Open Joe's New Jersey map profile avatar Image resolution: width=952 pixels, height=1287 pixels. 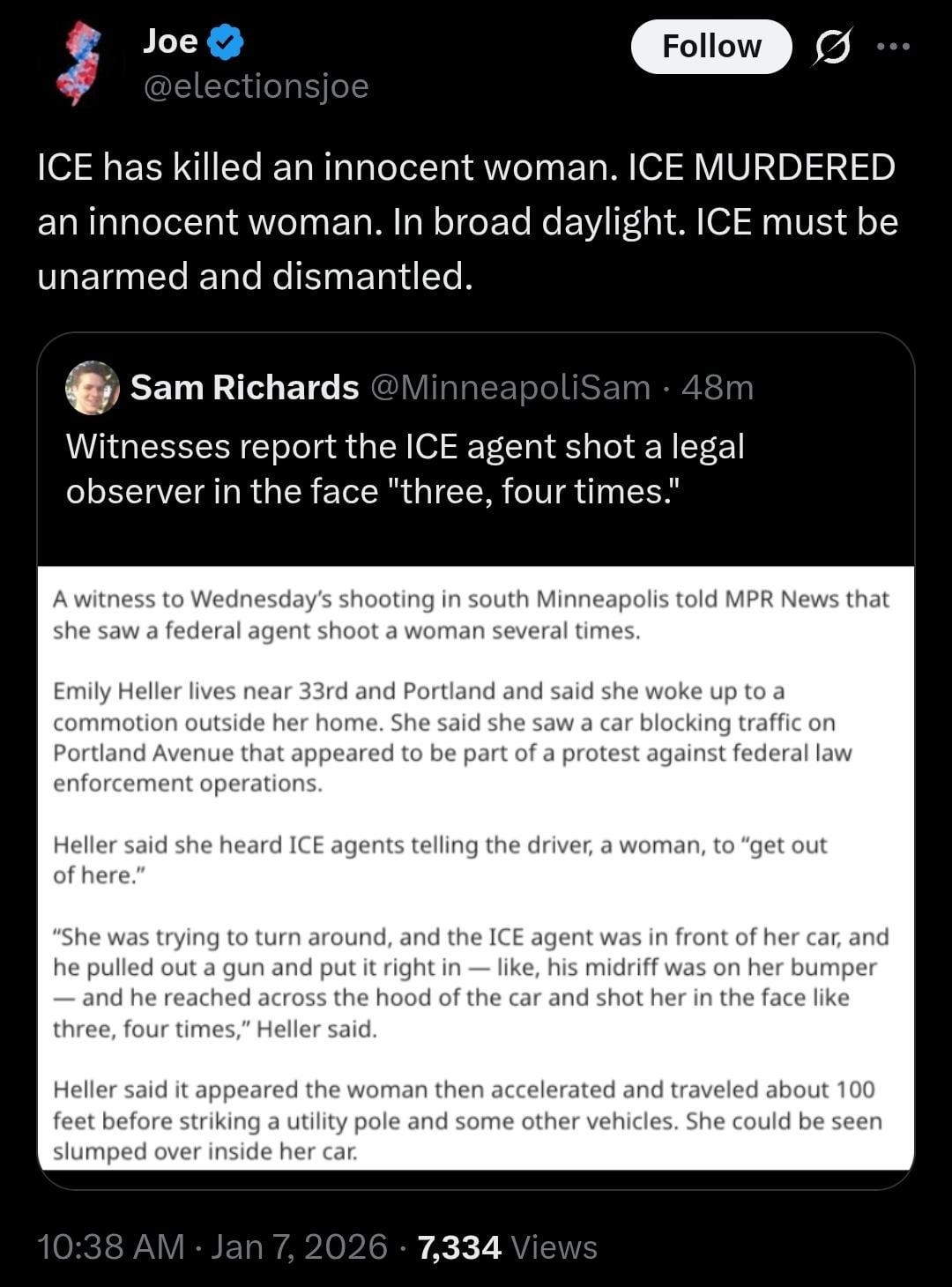pos(79,63)
